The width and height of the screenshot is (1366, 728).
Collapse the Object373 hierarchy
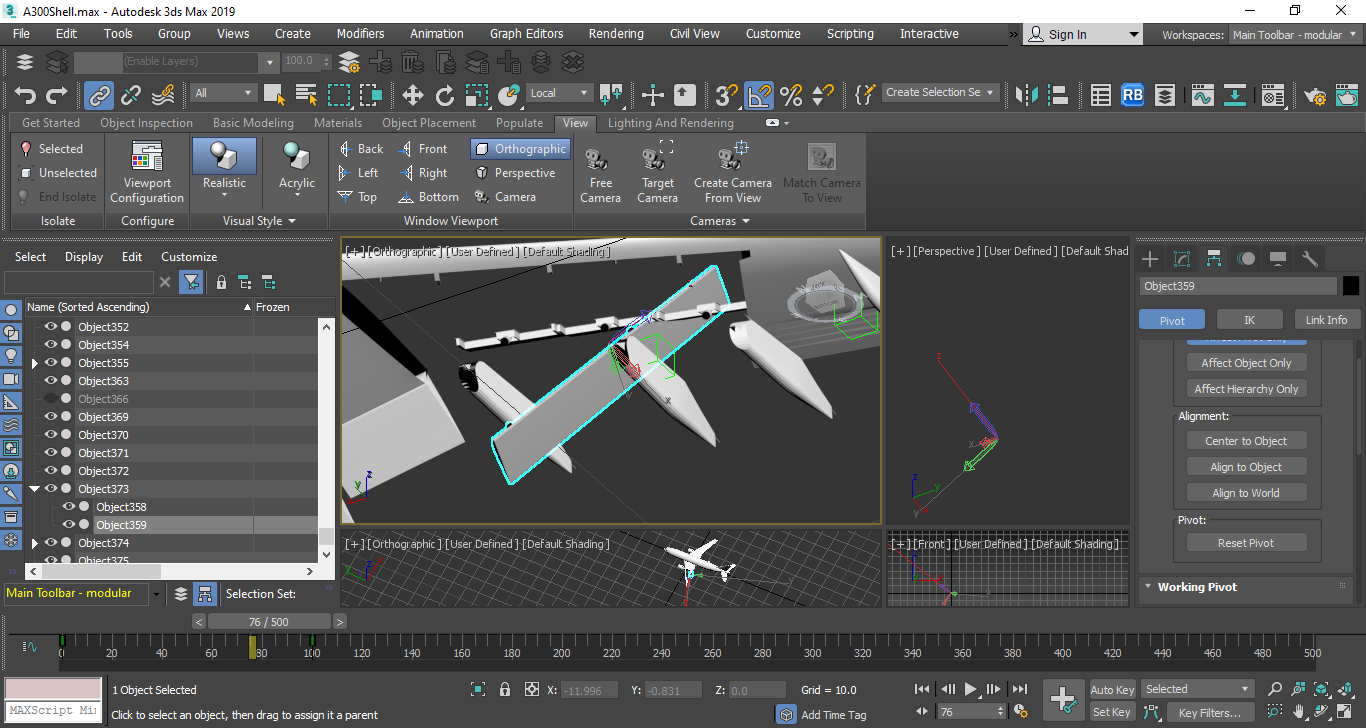pos(34,488)
